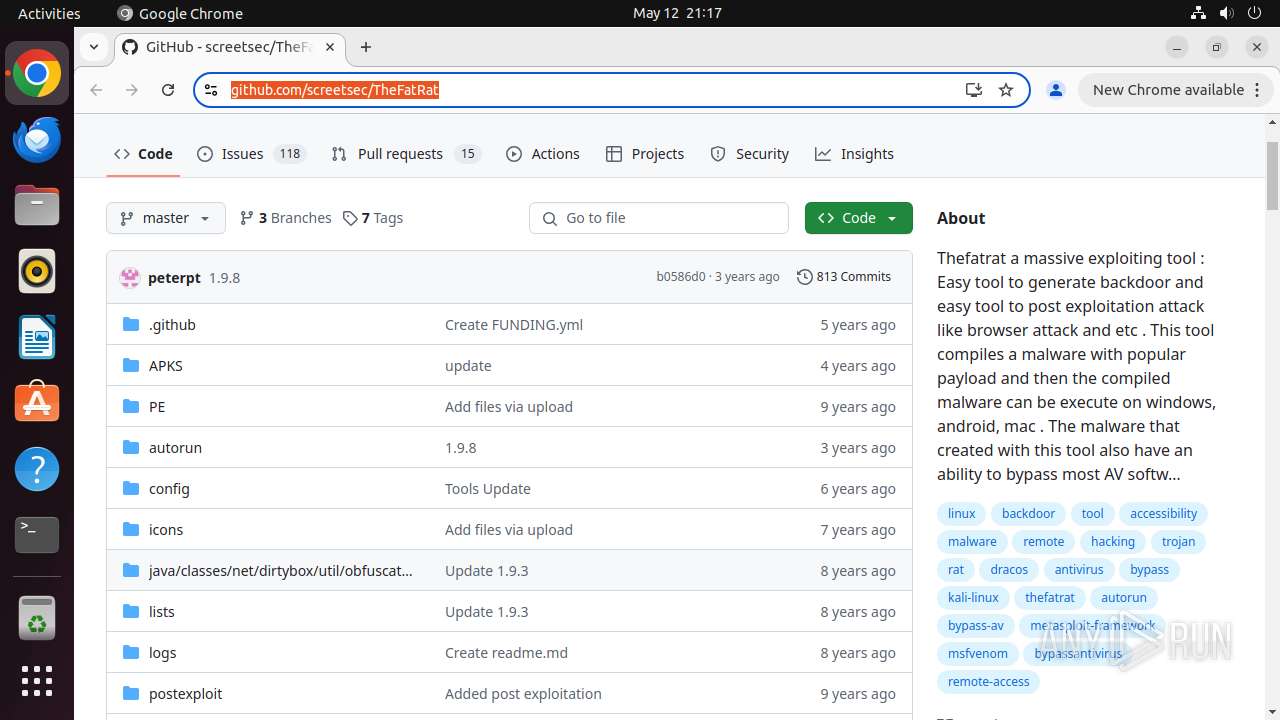Open the Security tab
The width and height of the screenshot is (1280, 720).
coord(750,154)
